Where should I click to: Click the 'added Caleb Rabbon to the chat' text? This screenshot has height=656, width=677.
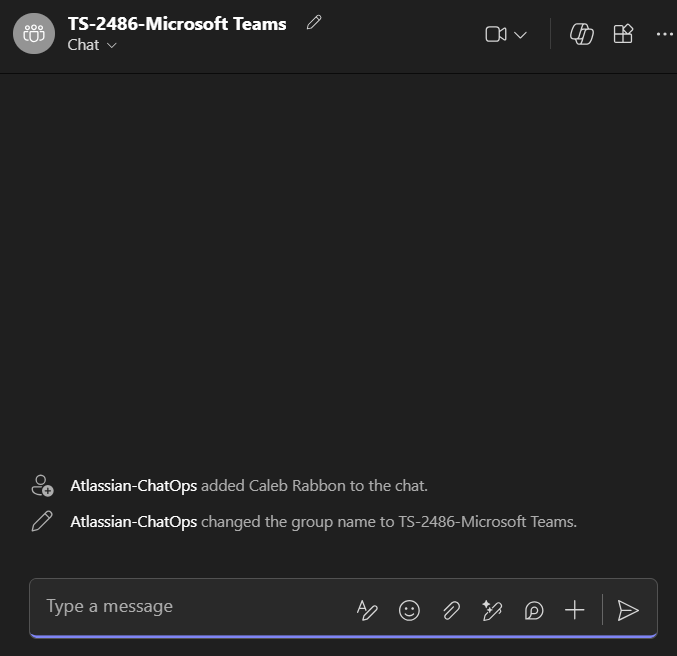[x=314, y=486]
